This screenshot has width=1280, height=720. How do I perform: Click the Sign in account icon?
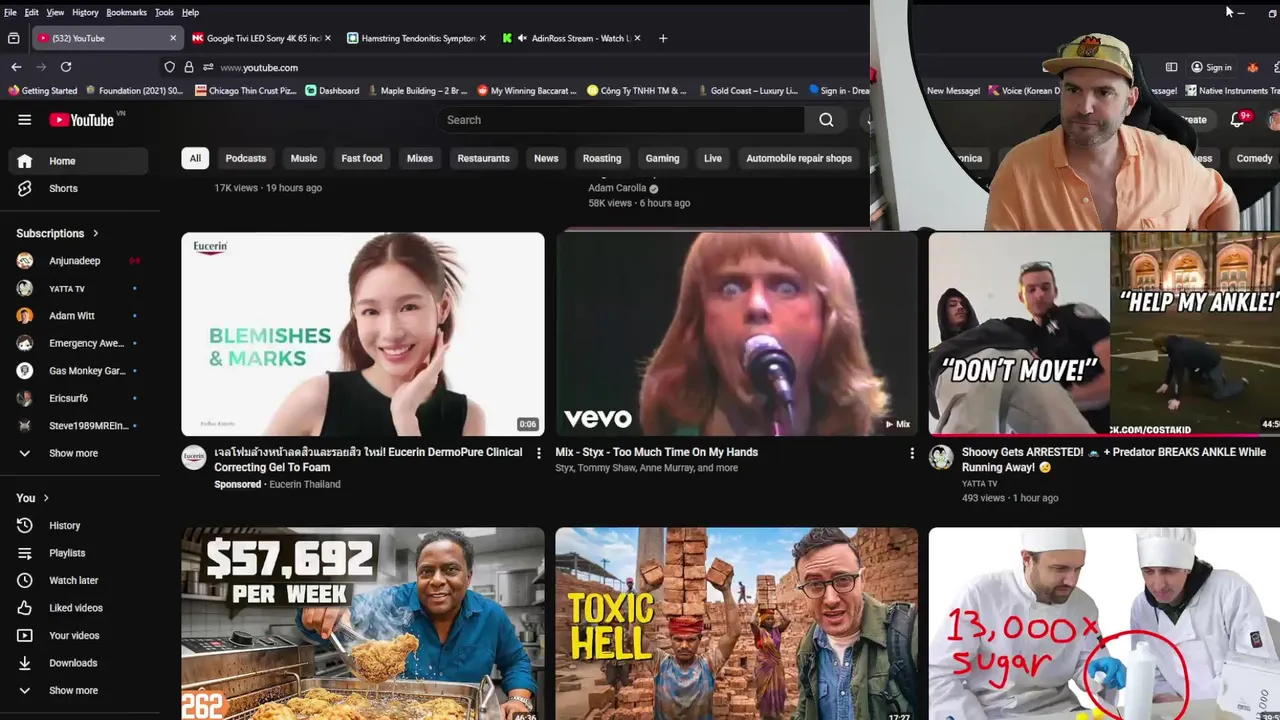click(x=1196, y=67)
